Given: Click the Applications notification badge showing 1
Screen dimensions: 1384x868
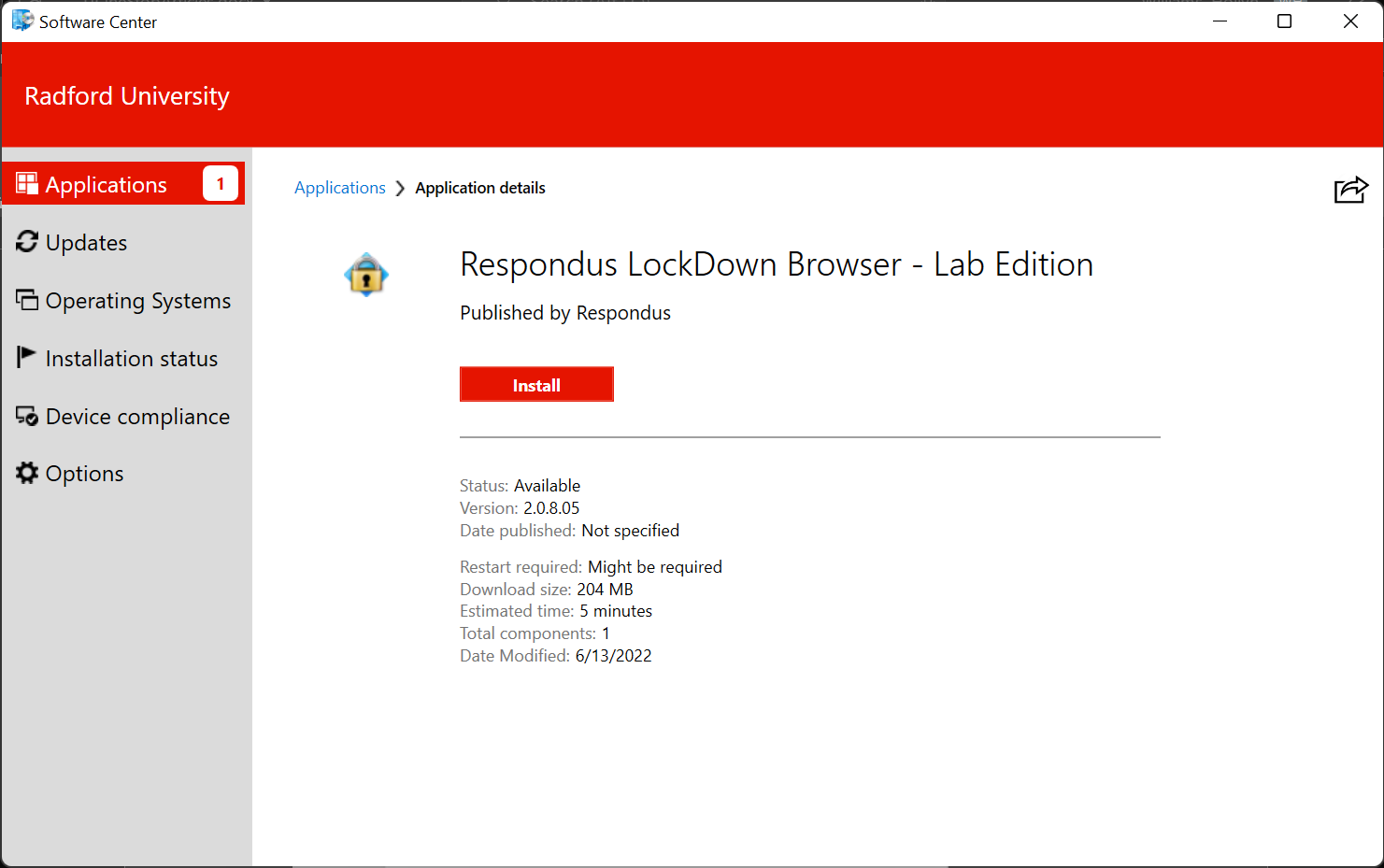Looking at the screenshot, I should pos(221,184).
